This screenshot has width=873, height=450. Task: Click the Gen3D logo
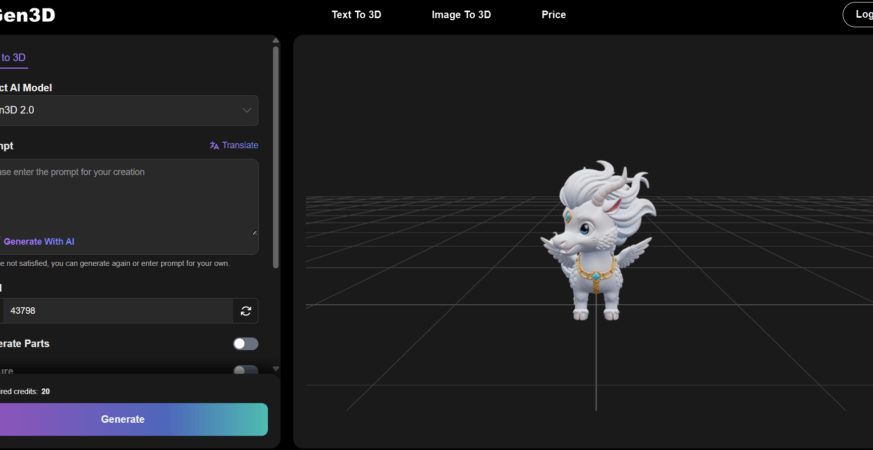[x=27, y=15]
